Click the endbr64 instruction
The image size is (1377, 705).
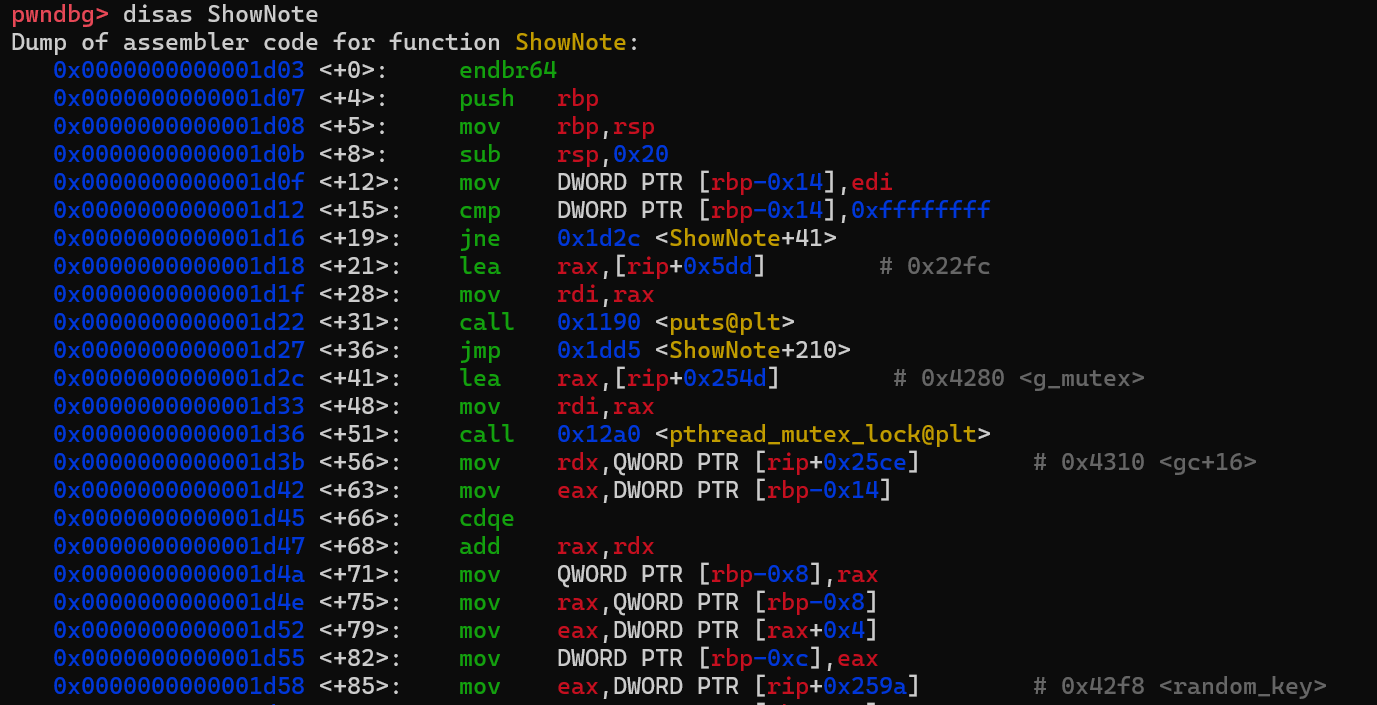pyautogui.click(x=507, y=70)
